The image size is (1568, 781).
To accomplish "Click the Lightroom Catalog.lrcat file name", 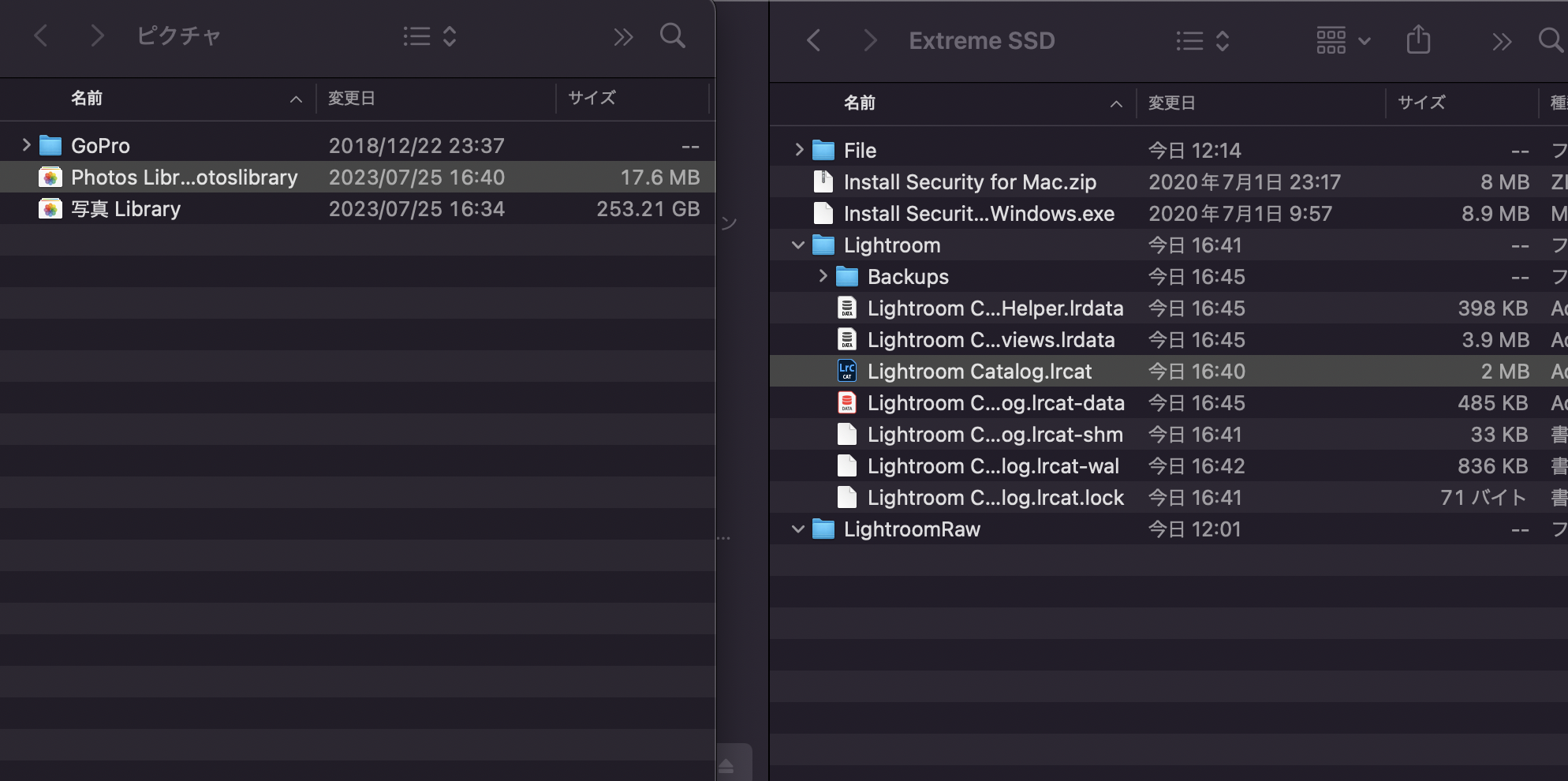I will 980,372.
